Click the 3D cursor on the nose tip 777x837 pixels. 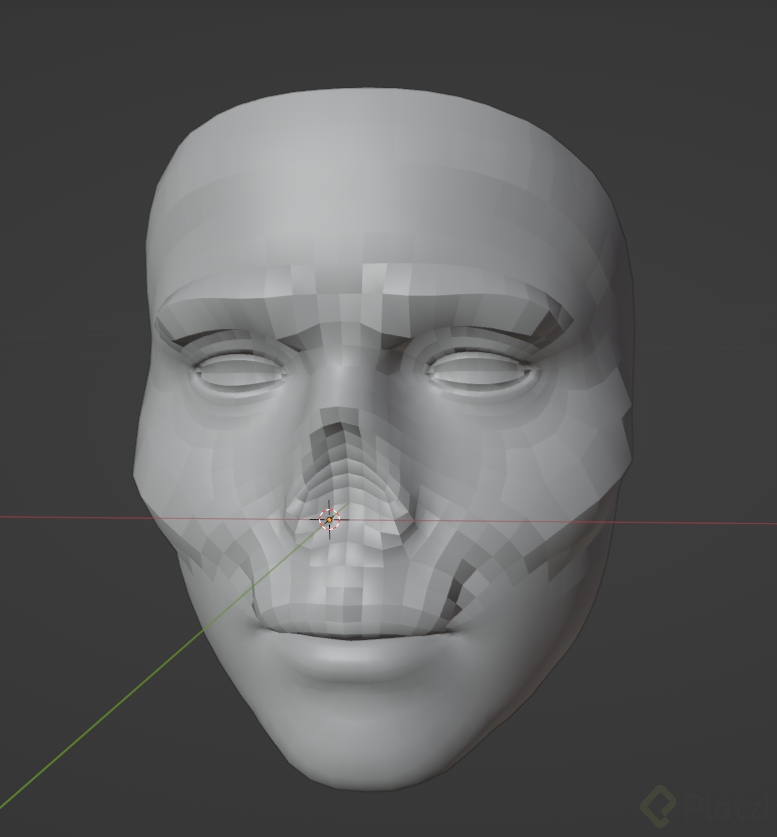[329, 519]
